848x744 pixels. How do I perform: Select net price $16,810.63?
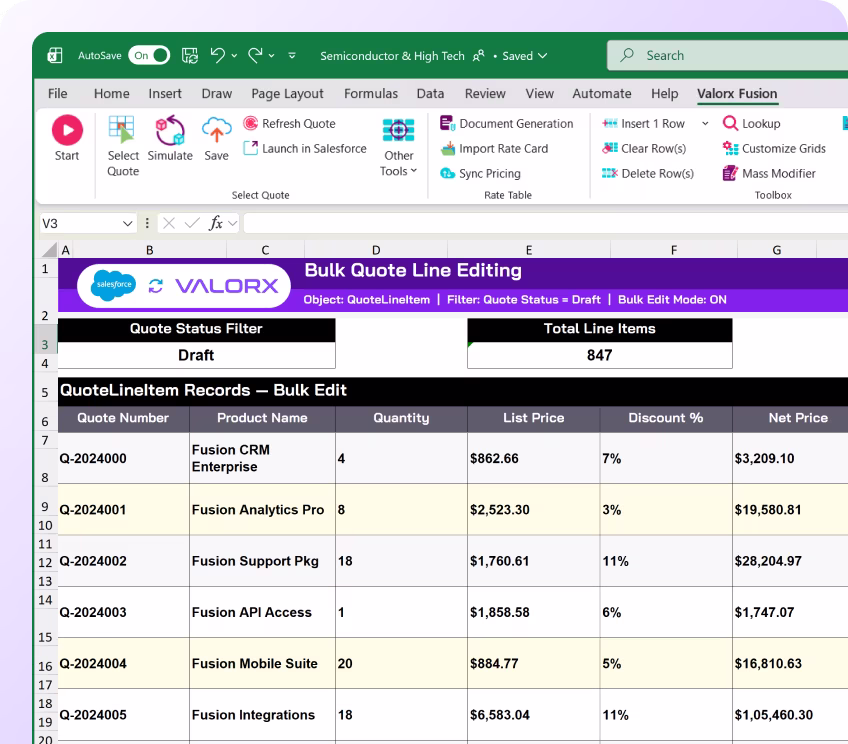click(x=790, y=663)
